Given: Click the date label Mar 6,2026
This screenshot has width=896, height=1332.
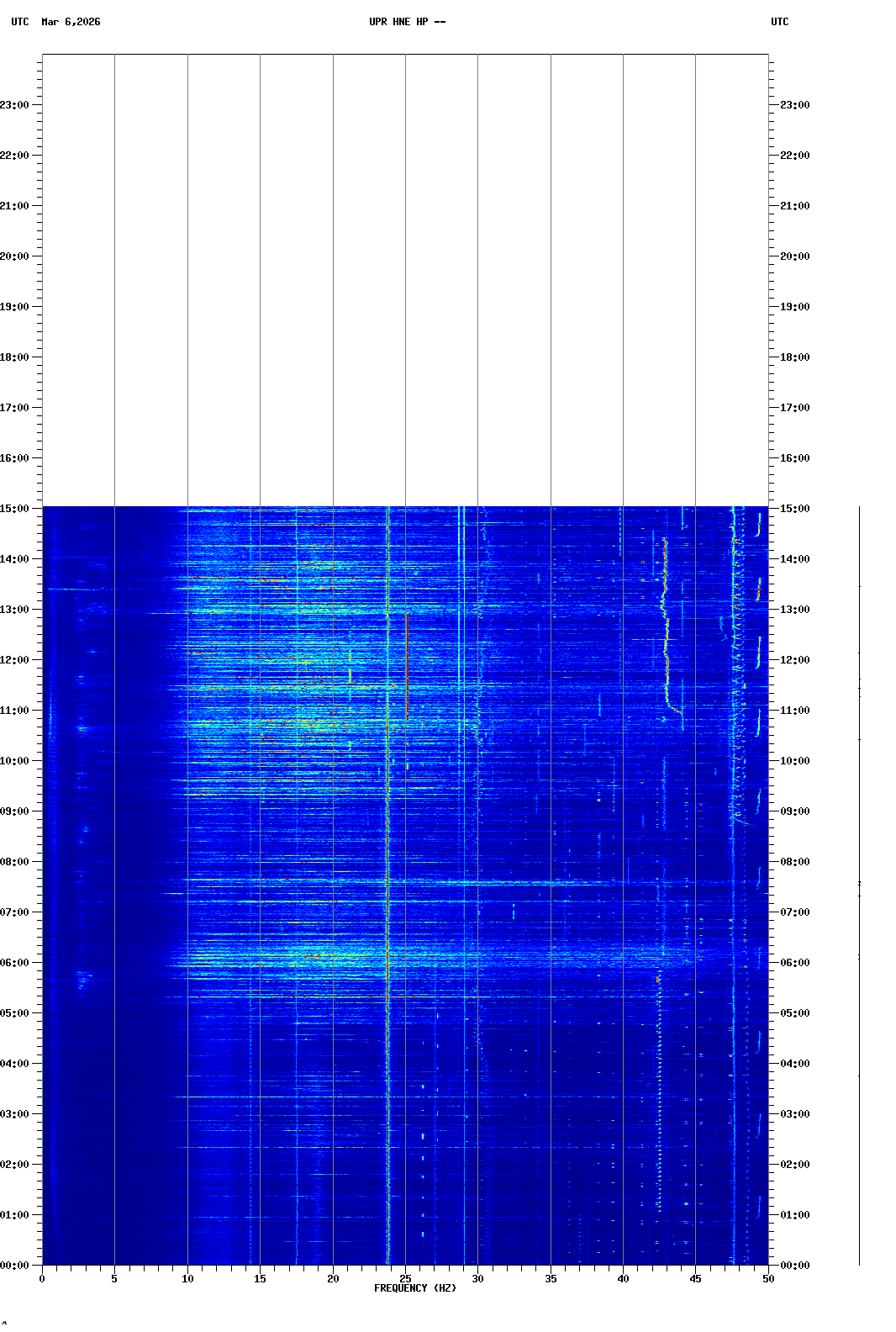Looking at the screenshot, I should [x=71, y=22].
